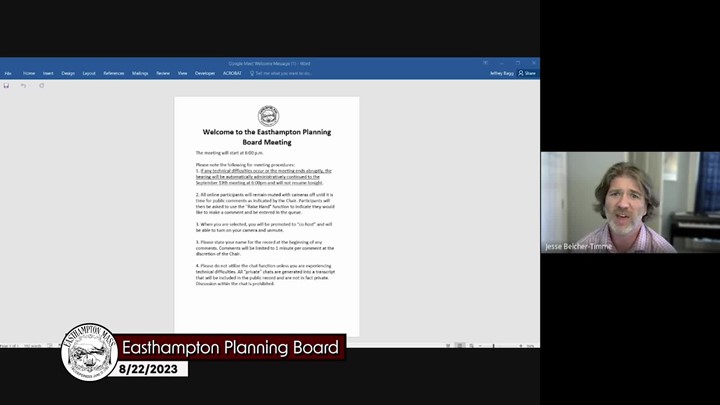Open the Home ribbon tab

[29, 73]
